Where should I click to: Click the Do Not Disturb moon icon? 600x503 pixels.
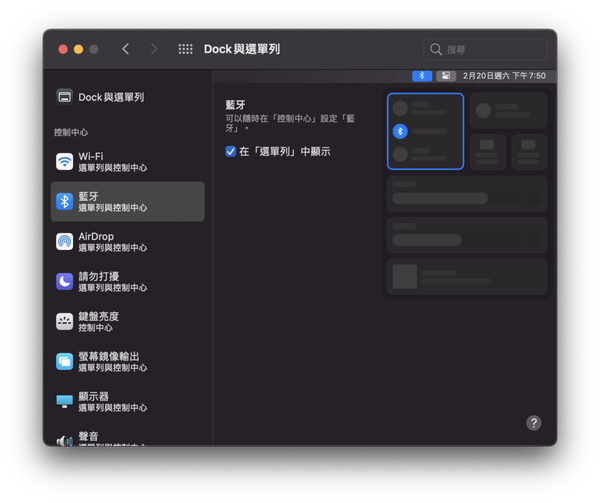point(64,282)
